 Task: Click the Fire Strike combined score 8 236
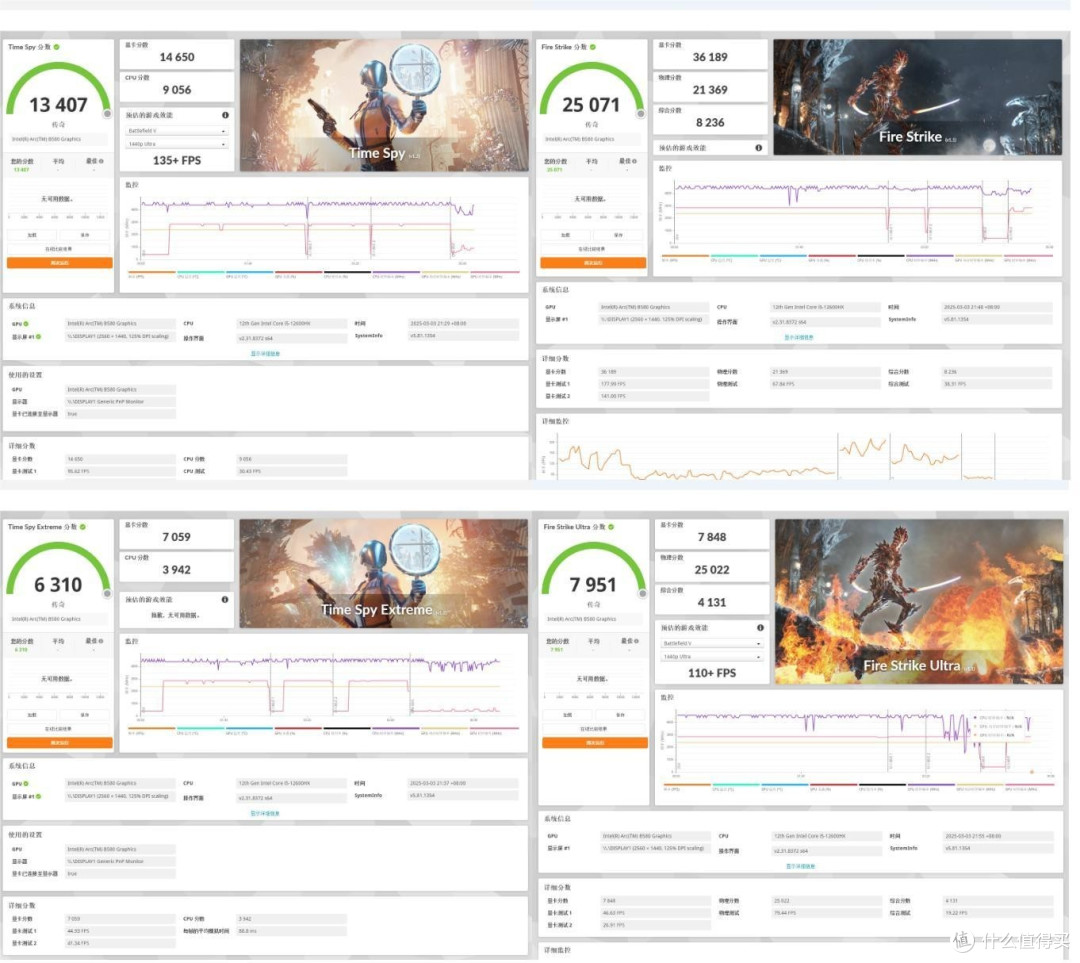(x=711, y=123)
